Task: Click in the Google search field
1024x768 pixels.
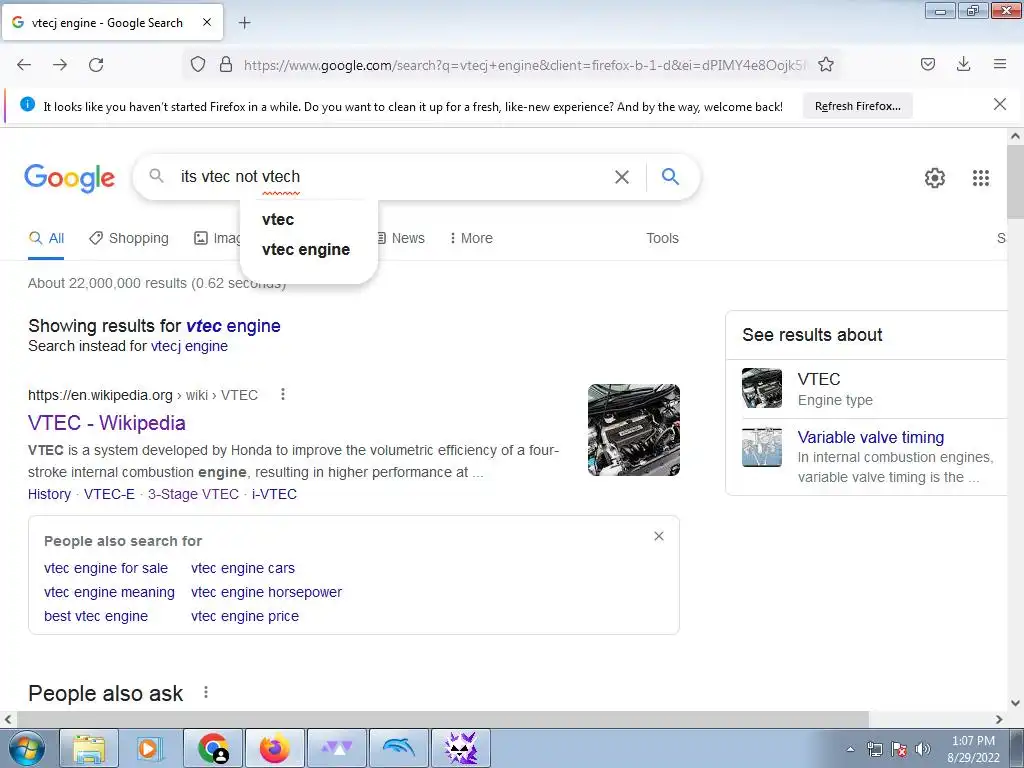Action: 392,177
